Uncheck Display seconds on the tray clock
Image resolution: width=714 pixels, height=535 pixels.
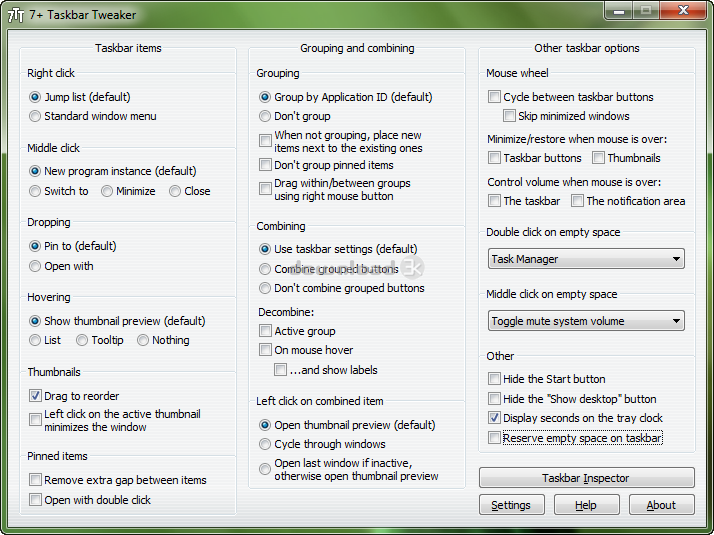[x=494, y=418]
